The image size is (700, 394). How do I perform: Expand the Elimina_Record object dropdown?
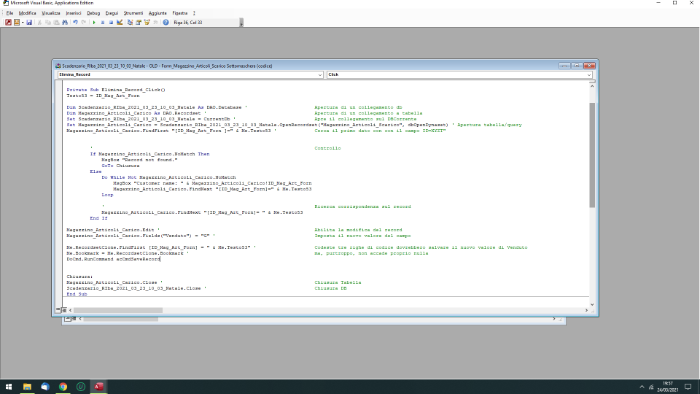[x=320, y=75]
